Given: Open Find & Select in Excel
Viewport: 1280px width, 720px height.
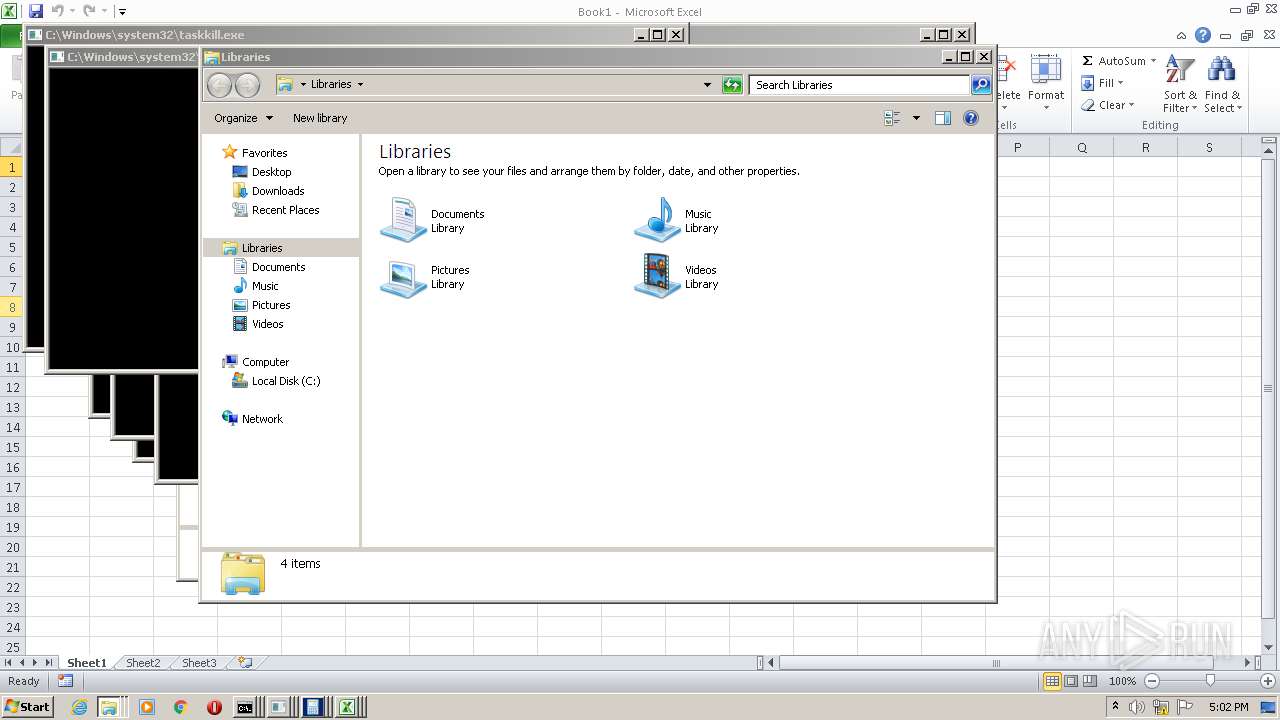Looking at the screenshot, I should pos(1222,84).
